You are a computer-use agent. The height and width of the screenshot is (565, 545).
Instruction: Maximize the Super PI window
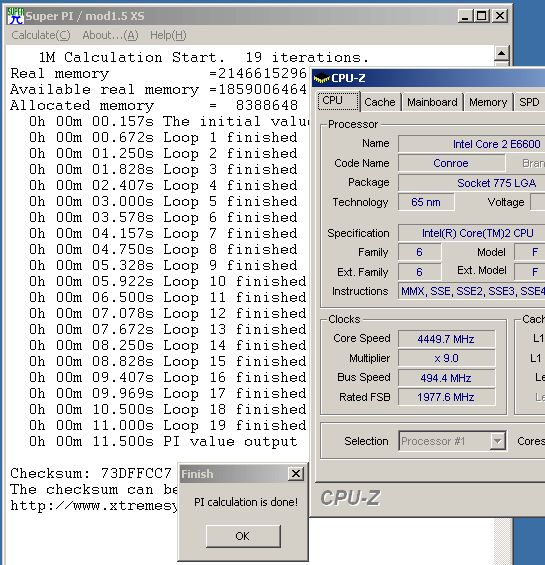click(x=481, y=16)
